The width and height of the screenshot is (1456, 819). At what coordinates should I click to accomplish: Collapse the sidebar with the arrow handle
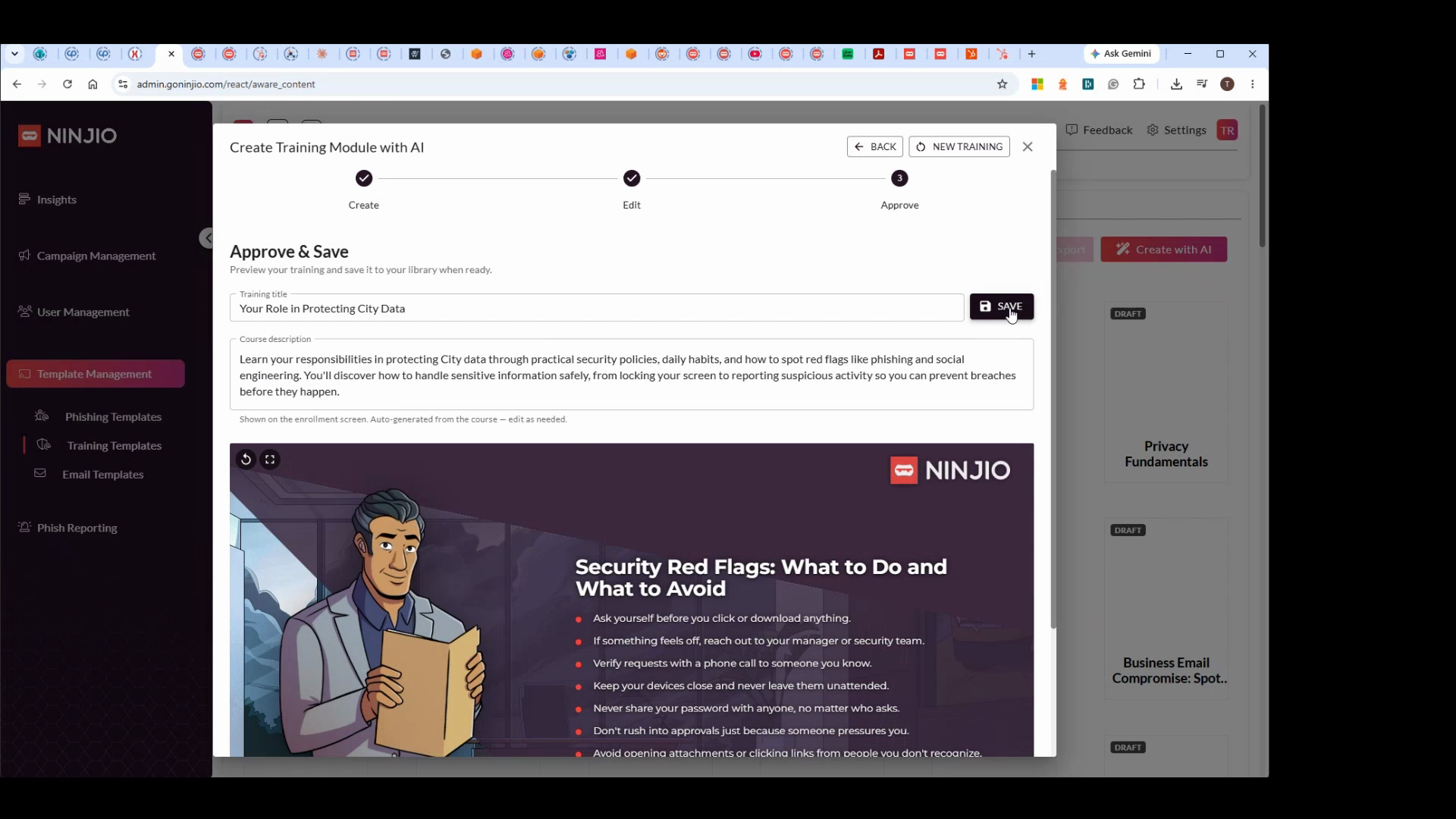pos(206,238)
